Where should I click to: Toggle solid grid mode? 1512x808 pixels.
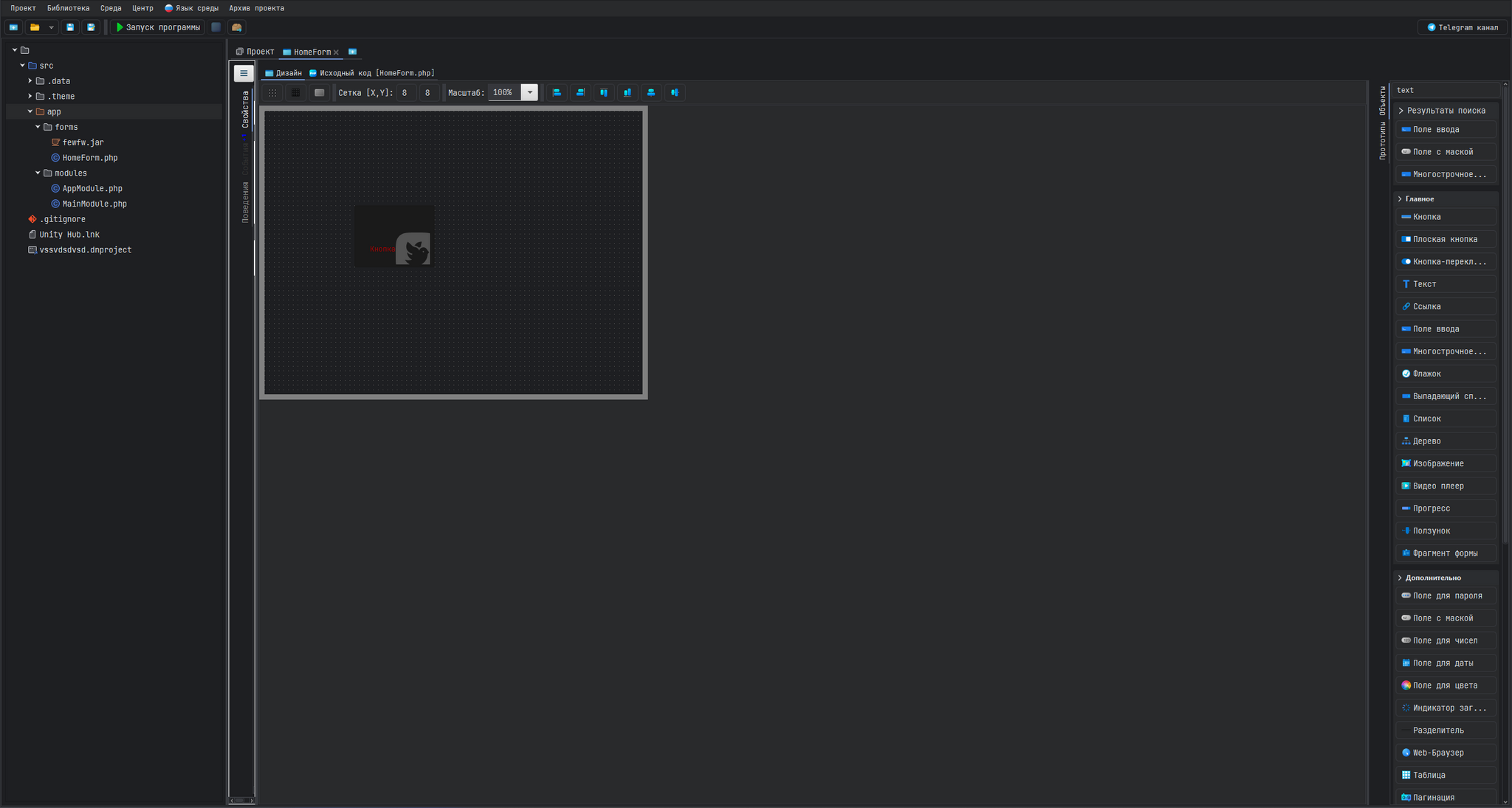pyautogui.click(x=296, y=92)
